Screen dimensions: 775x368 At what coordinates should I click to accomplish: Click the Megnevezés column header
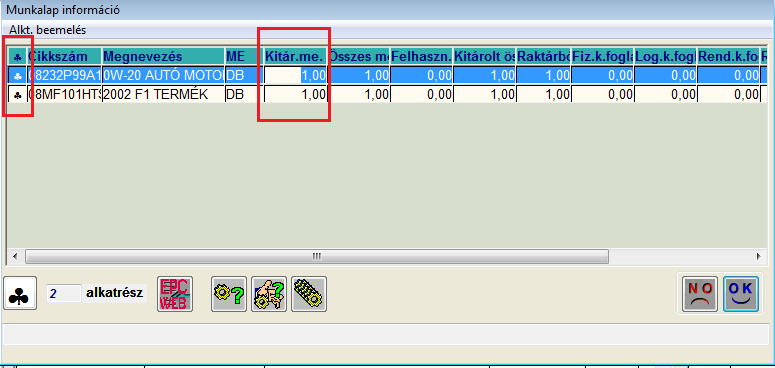tap(163, 56)
